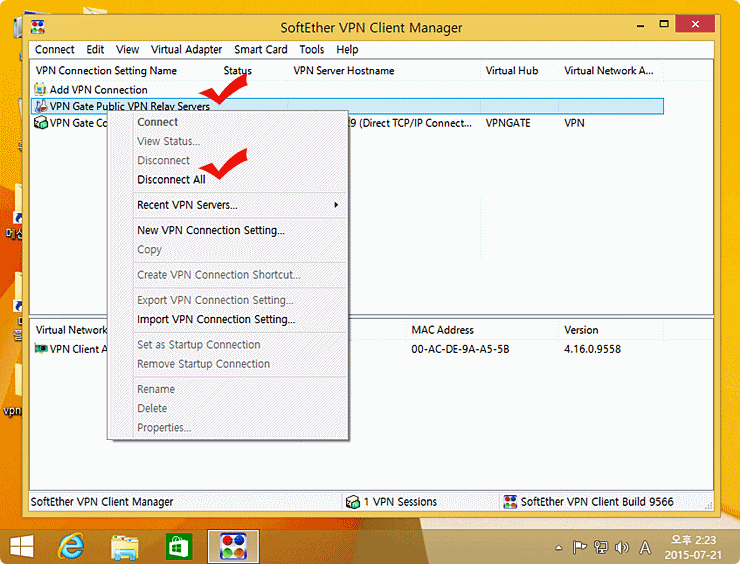Click the volume speaker tray icon
This screenshot has width=740, height=564.
622,547
